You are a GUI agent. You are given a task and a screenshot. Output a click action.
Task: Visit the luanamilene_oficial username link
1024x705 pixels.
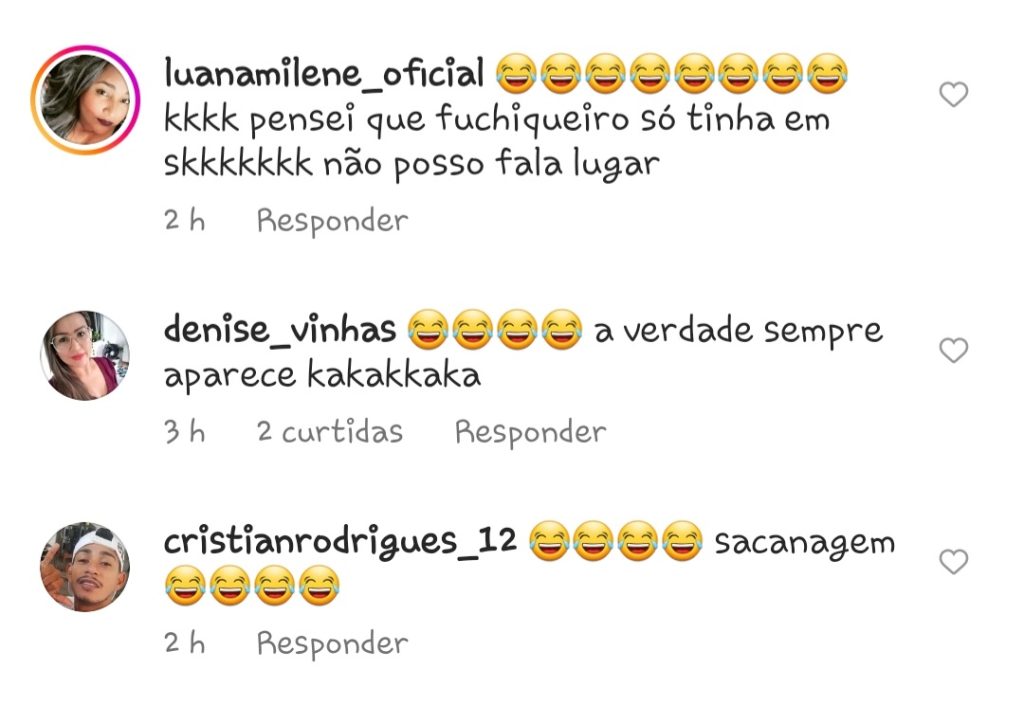(x=325, y=72)
